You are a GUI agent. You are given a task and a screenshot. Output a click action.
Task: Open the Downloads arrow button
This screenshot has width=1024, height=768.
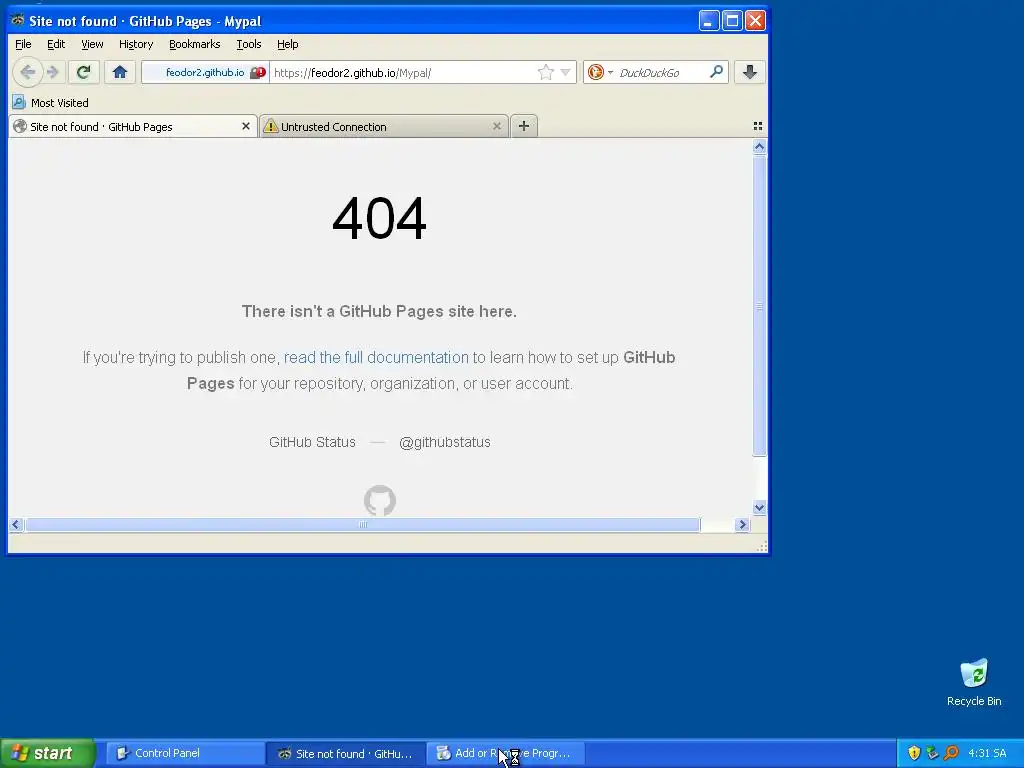click(x=750, y=72)
